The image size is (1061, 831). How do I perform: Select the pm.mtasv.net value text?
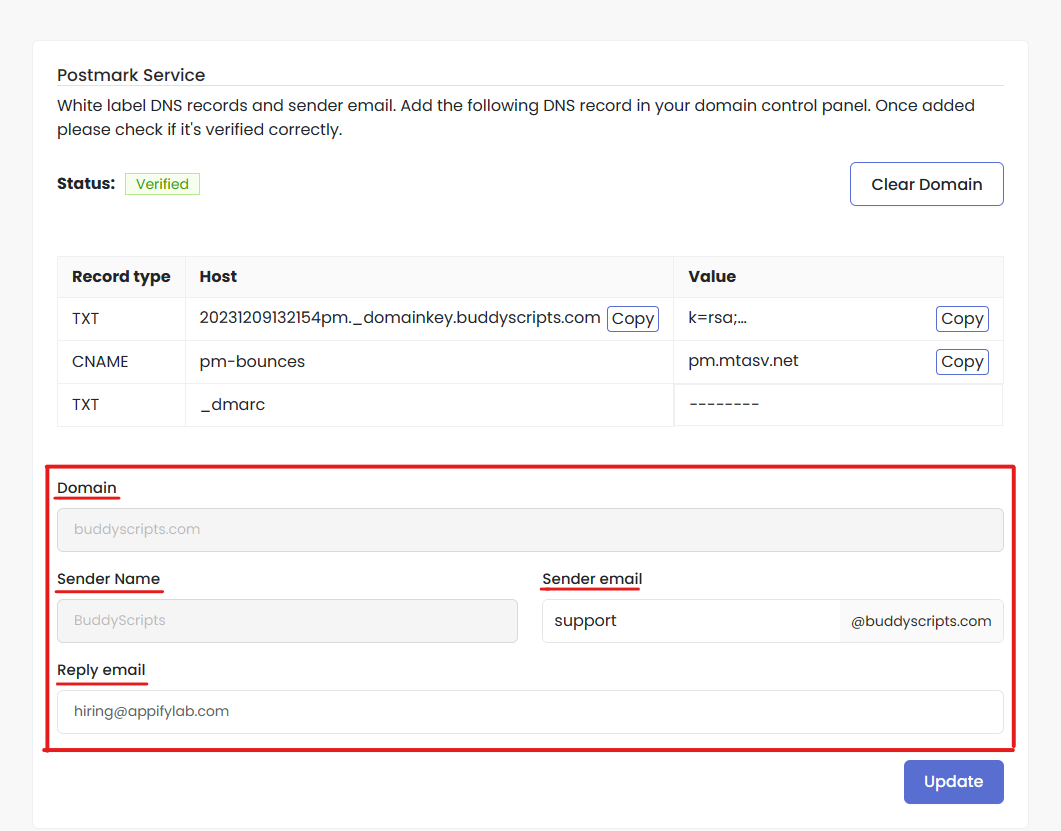(x=743, y=361)
